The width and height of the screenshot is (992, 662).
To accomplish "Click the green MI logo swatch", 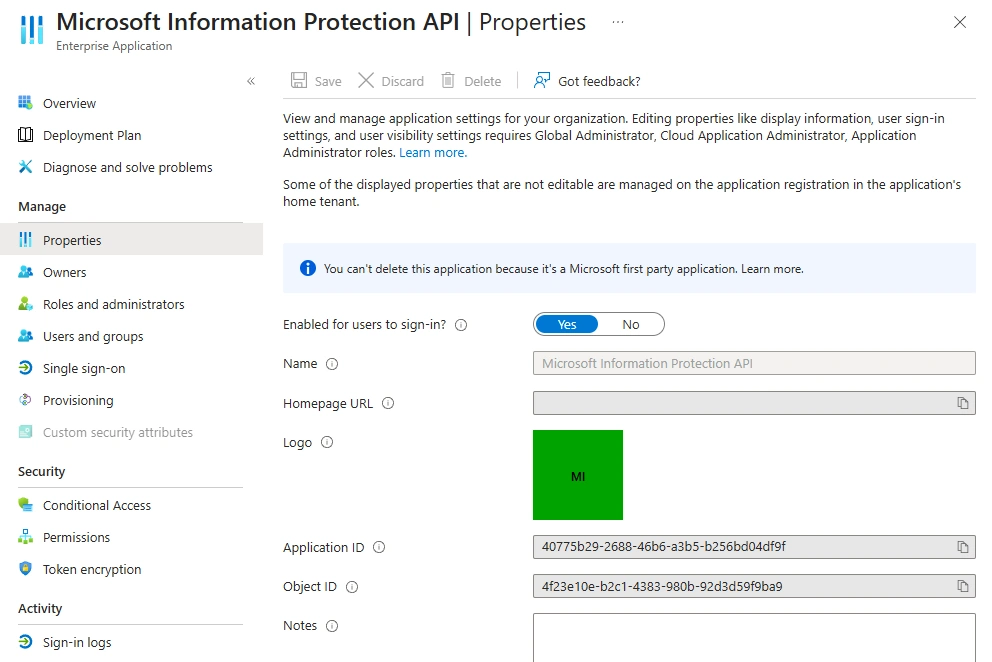I will point(578,475).
